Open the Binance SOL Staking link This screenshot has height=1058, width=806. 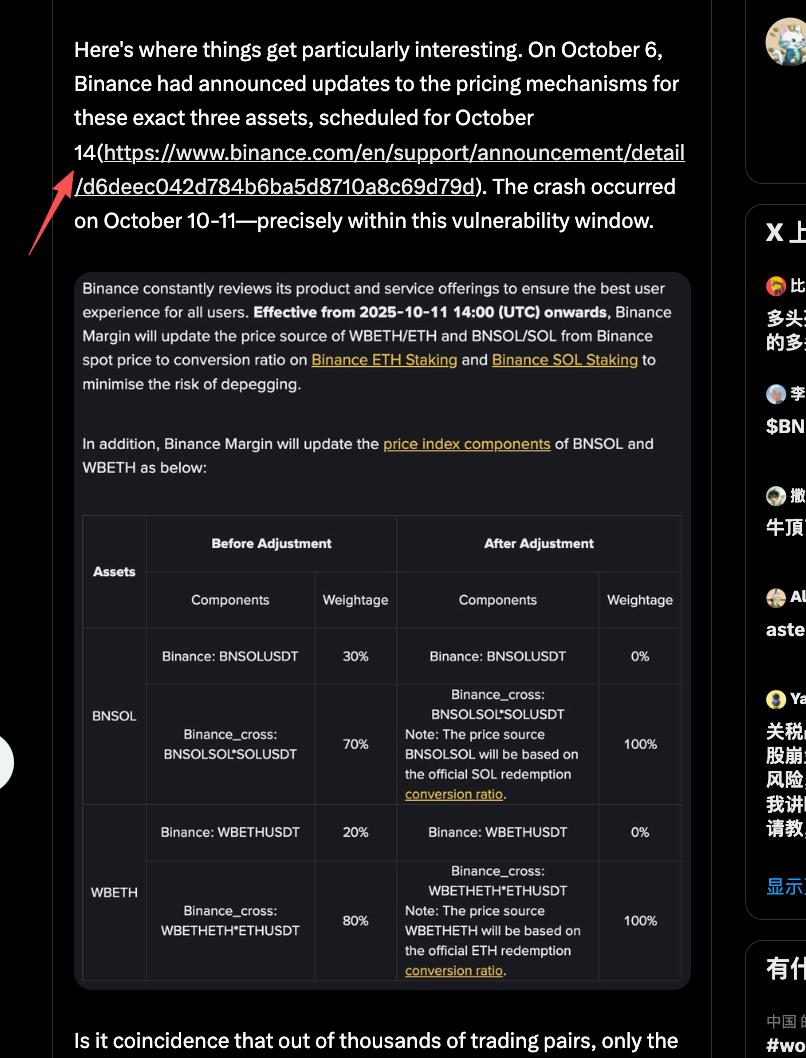click(x=564, y=360)
